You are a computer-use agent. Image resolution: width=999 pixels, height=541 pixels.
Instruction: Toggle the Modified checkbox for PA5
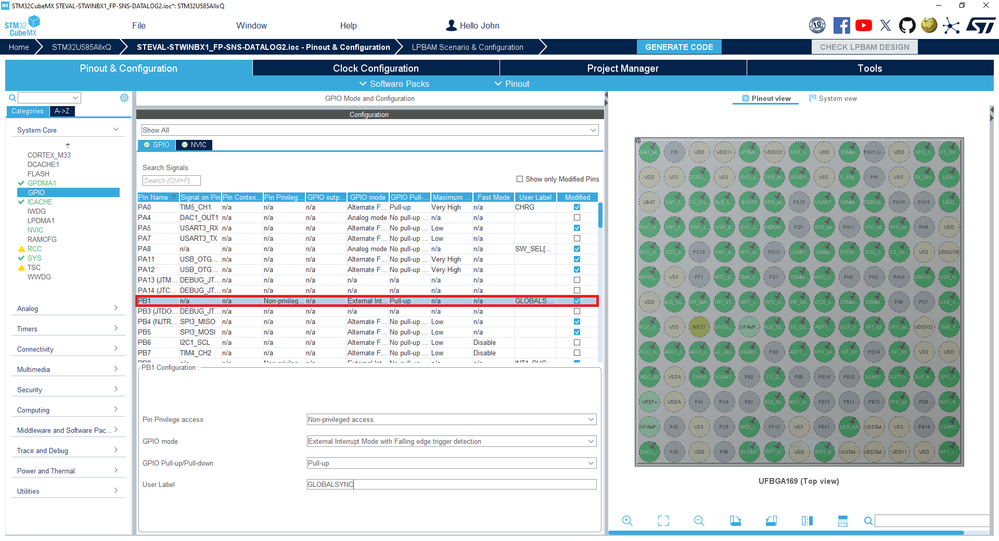[577, 228]
